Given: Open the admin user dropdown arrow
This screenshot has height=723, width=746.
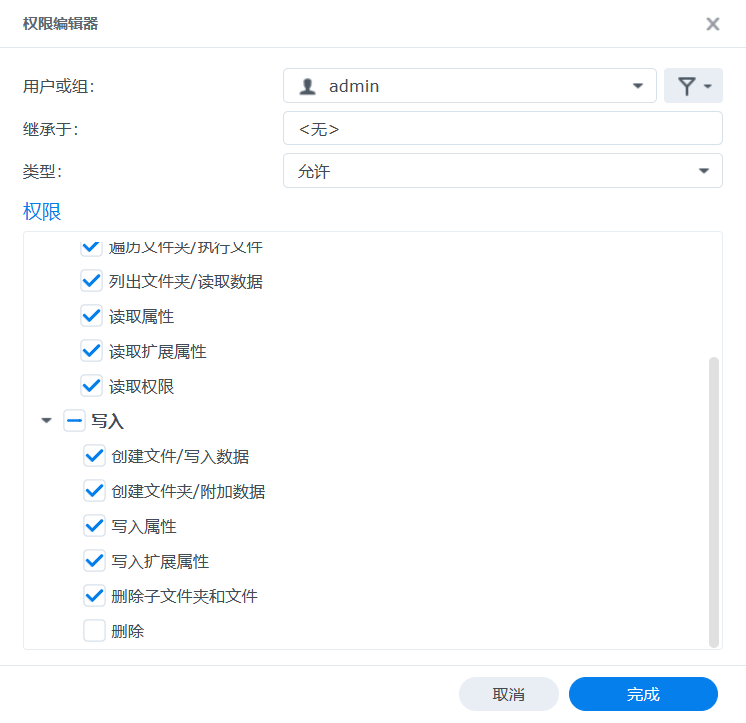Looking at the screenshot, I should tap(638, 86).
